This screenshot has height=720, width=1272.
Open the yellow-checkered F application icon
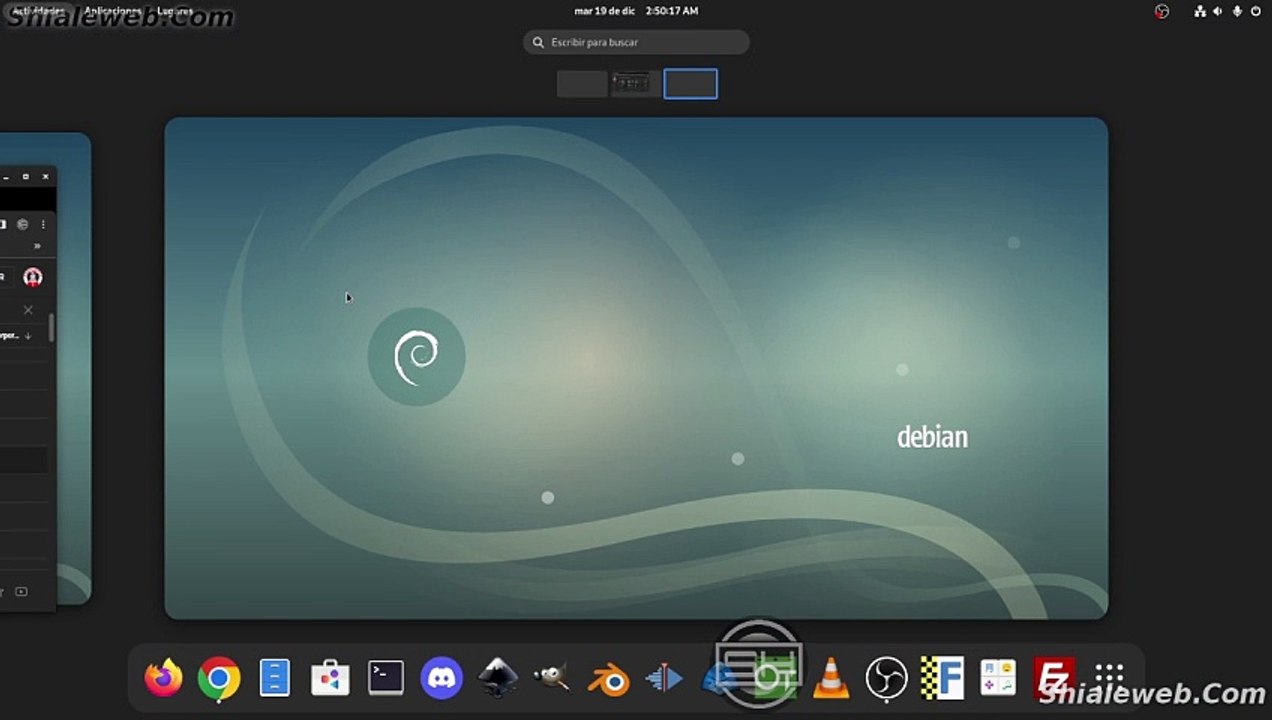pos(941,678)
